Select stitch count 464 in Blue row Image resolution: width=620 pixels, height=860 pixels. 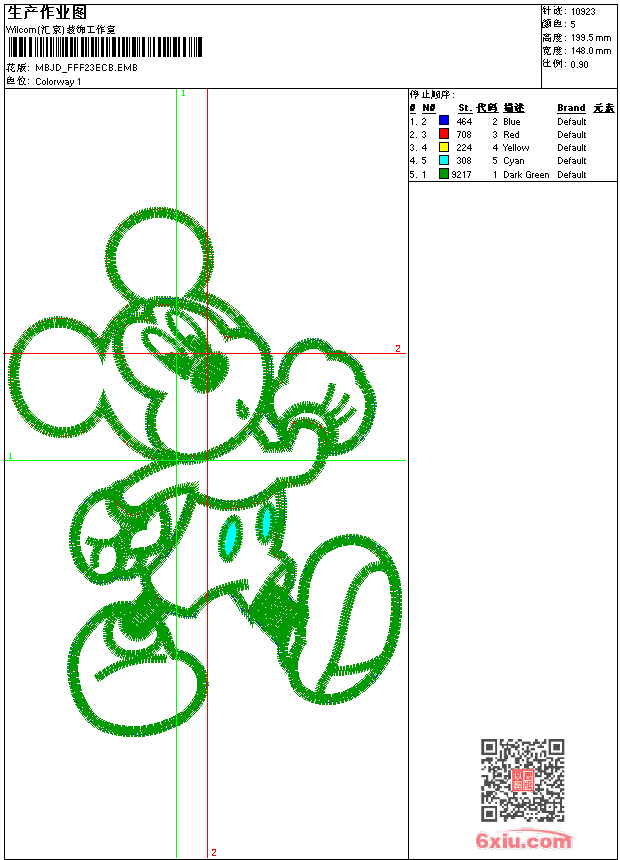[x=464, y=122]
